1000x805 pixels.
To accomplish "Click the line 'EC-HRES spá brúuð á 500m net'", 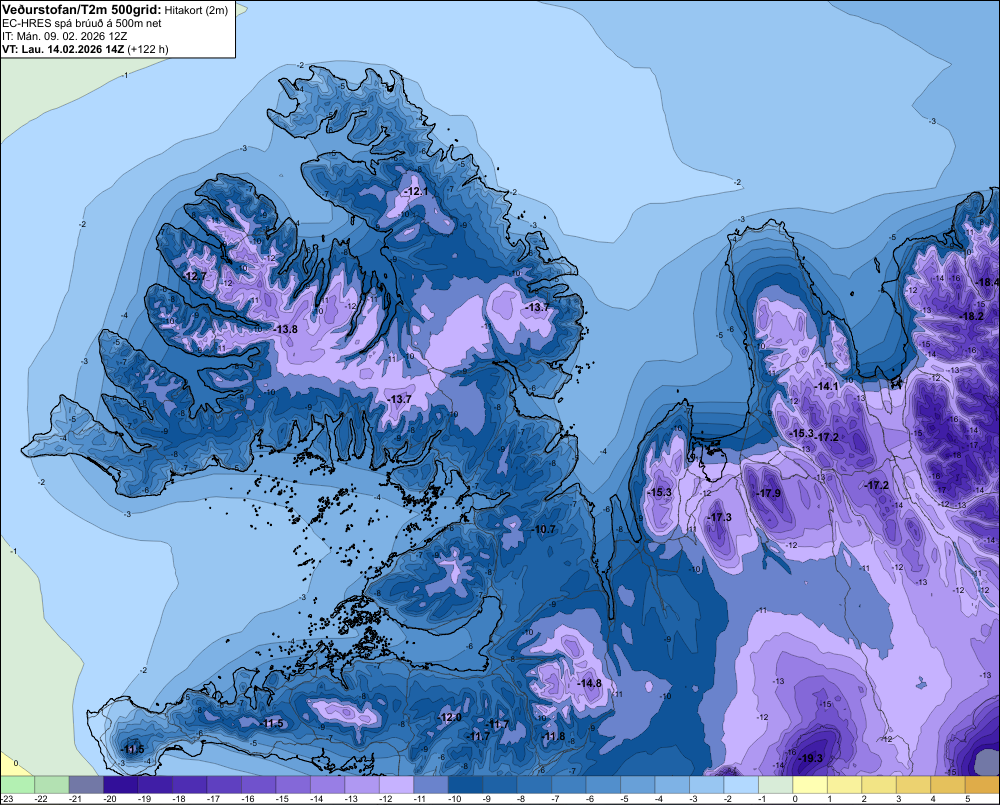I will [x=82, y=23].
